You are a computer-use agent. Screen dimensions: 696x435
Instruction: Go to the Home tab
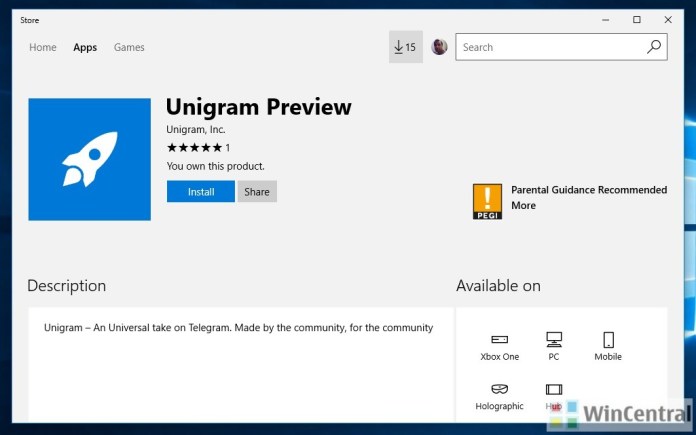click(x=43, y=47)
